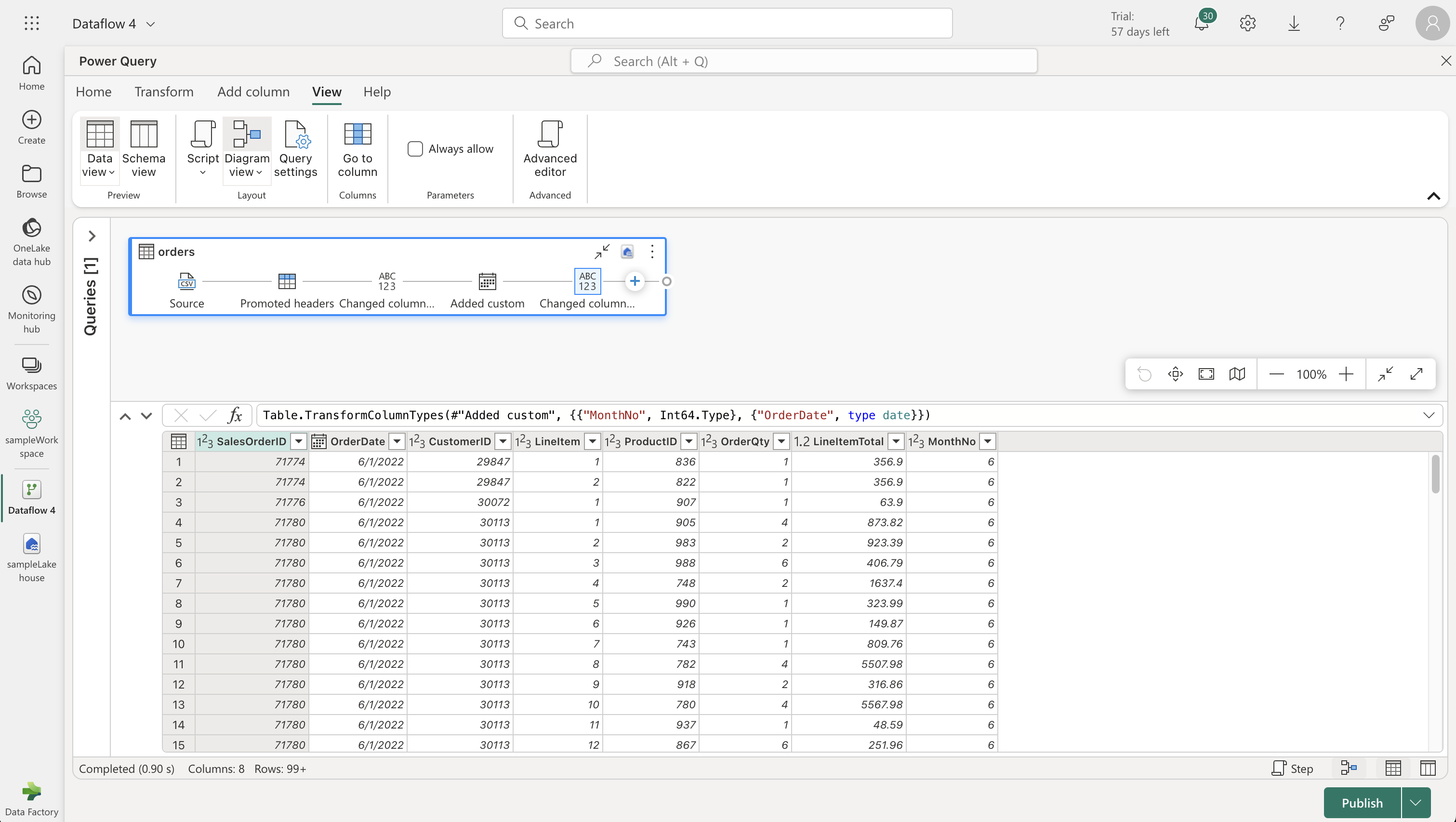Collapse the orders query node
Image resolution: width=1456 pixels, height=822 pixels.
click(602, 252)
